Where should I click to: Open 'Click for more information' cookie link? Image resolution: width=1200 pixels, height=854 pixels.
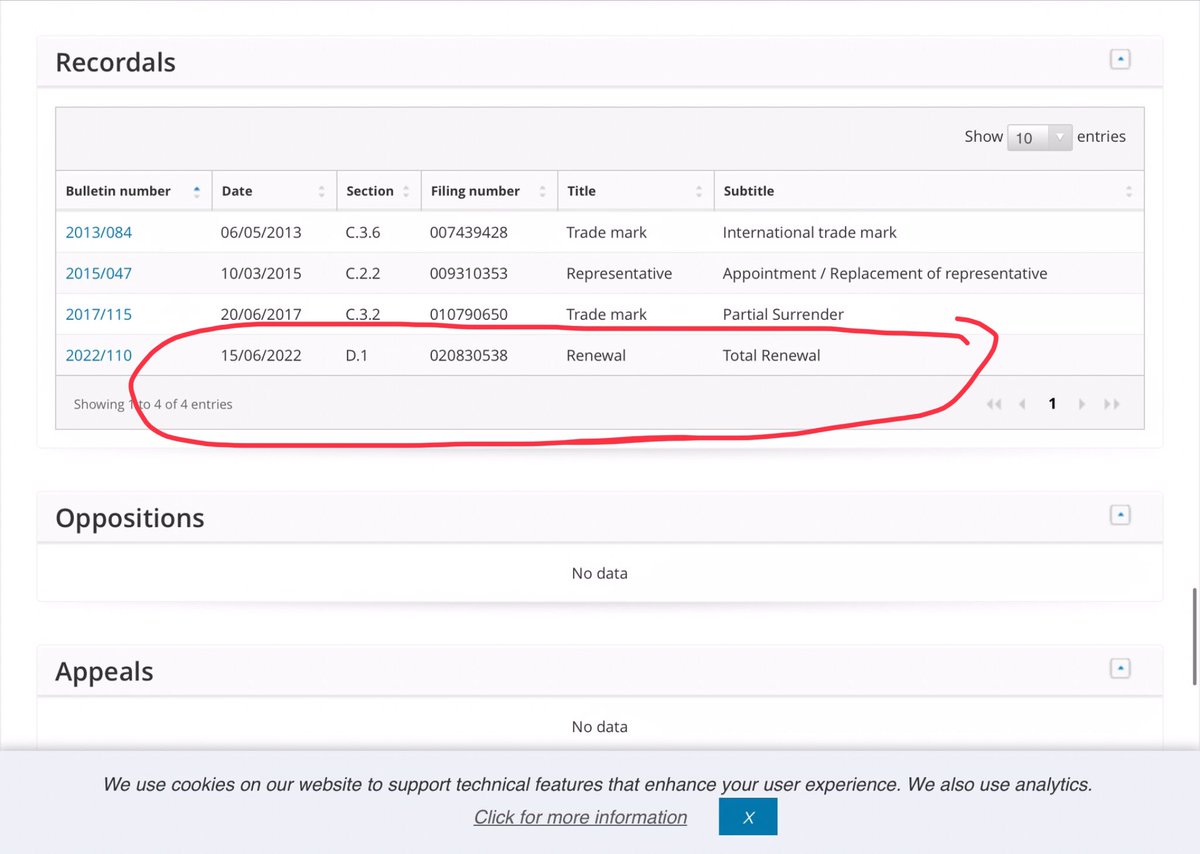[580, 817]
